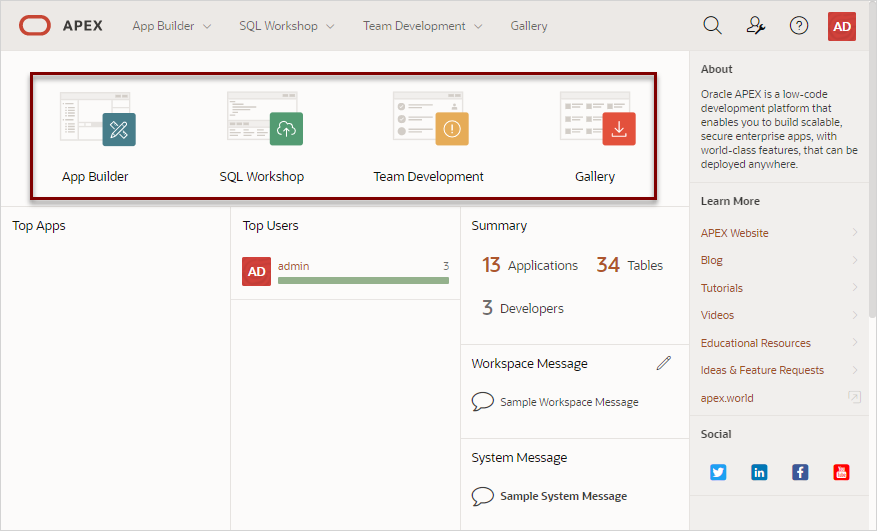Open the AD account menu in header
Image resolution: width=877 pixels, height=531 pixels.
(x=842, y=26)
